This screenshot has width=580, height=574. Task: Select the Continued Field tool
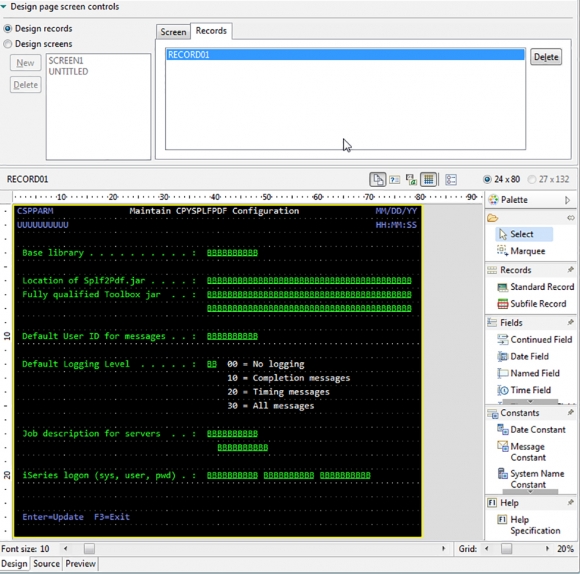point(535,340)
